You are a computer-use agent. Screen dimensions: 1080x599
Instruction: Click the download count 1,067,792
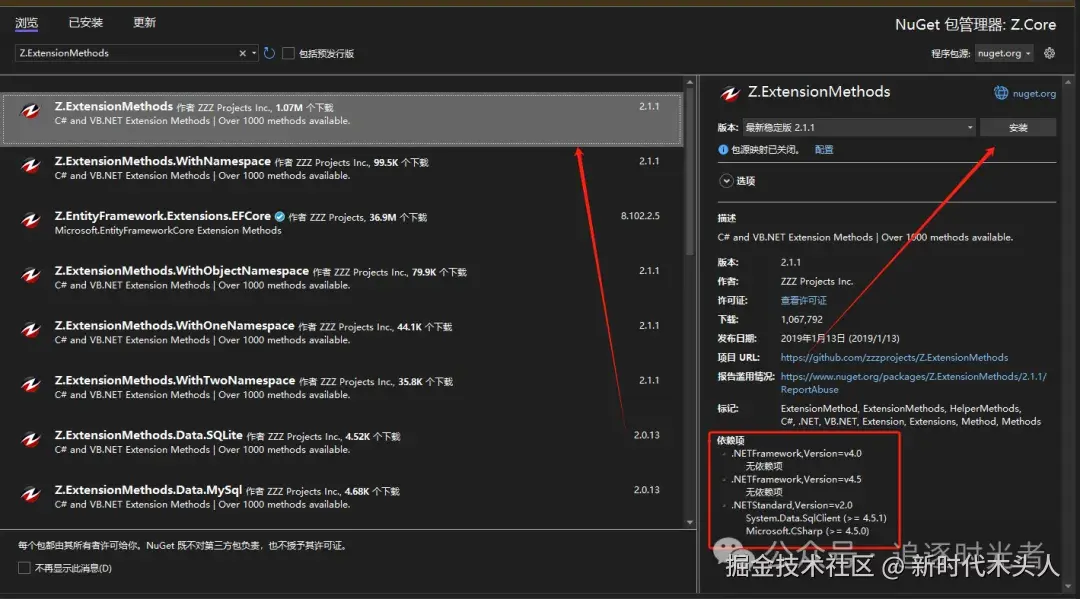802,319
